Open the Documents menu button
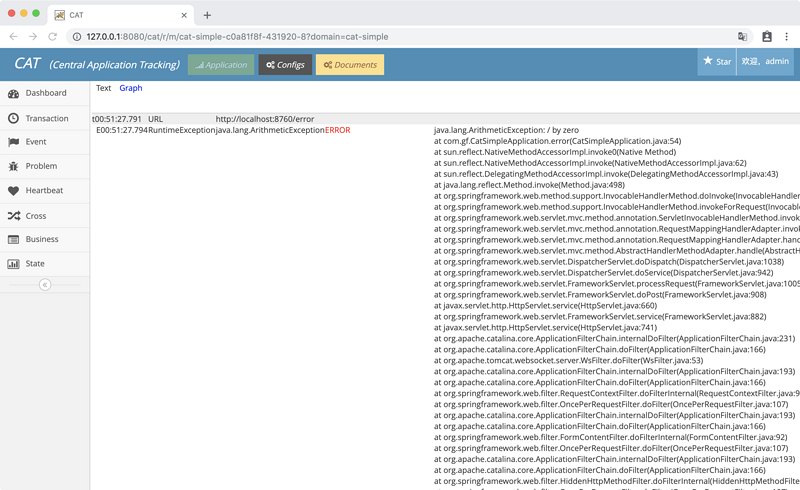800x490 pixels. tap(350, 65)
